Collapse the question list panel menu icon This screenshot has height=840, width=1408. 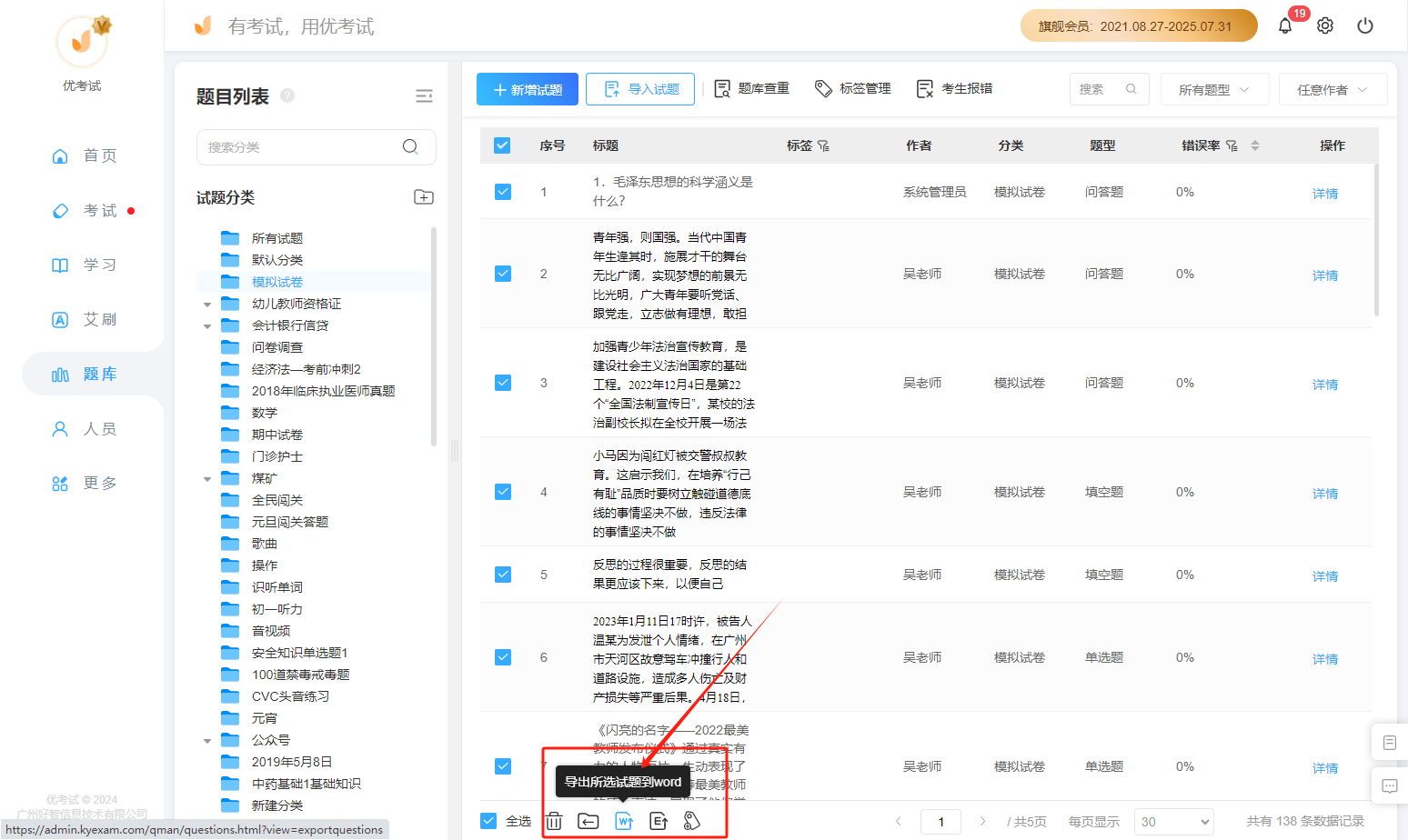(x=424, y=96)
